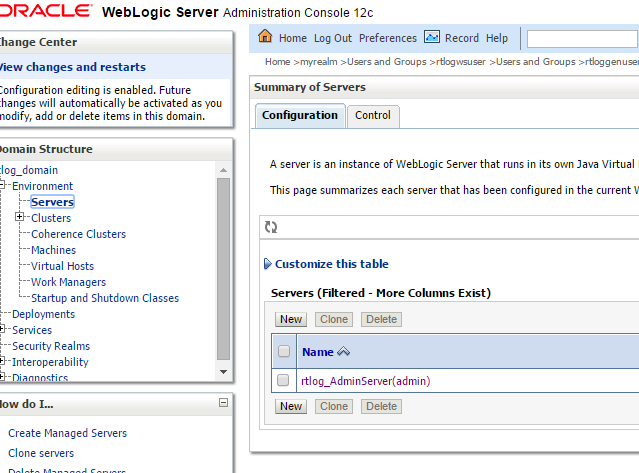Click the Record toolbar link
Image resolution: width=639 pixels, height=473 pixels.
[x=462, y=38]
